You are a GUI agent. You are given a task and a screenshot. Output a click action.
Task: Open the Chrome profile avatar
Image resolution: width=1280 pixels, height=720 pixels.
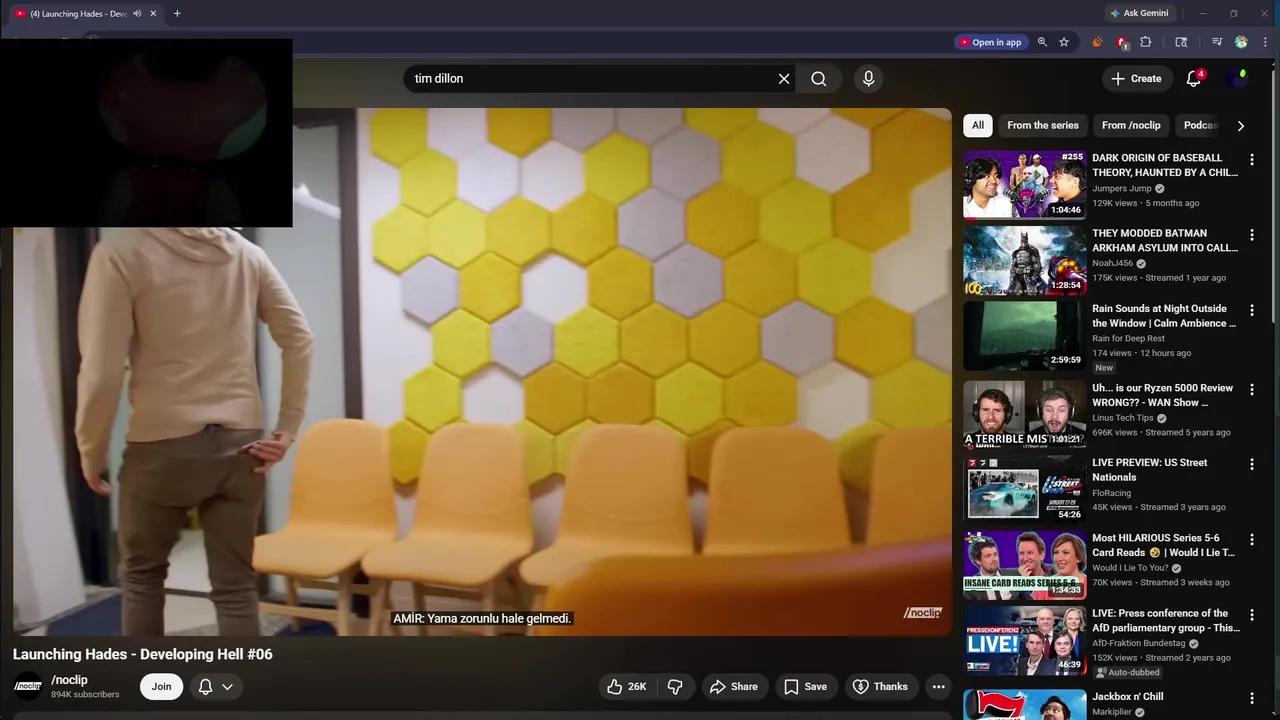click(x=1241, y=42)
